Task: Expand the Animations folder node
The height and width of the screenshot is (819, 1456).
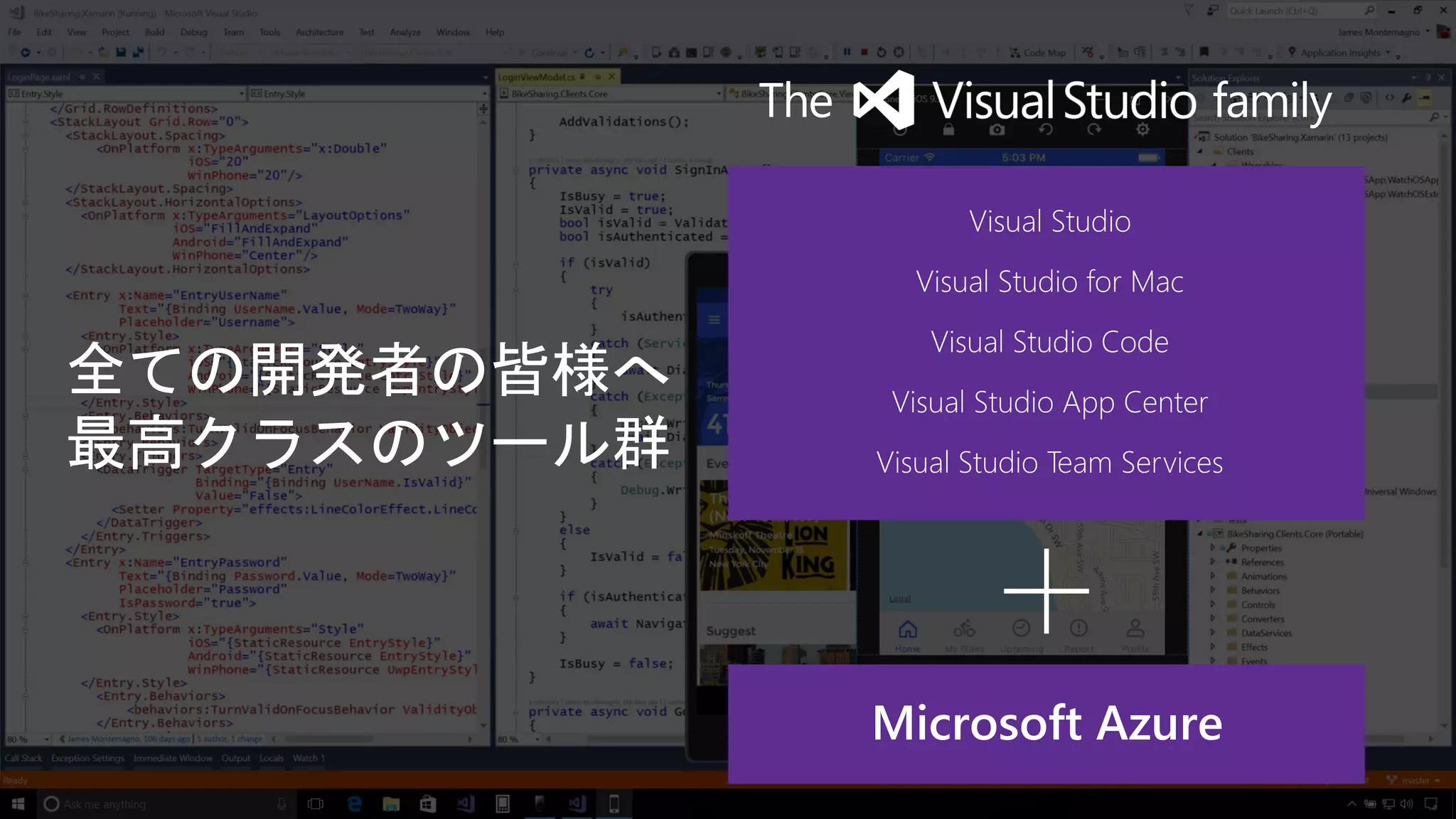Action: tap(1213, 577)
